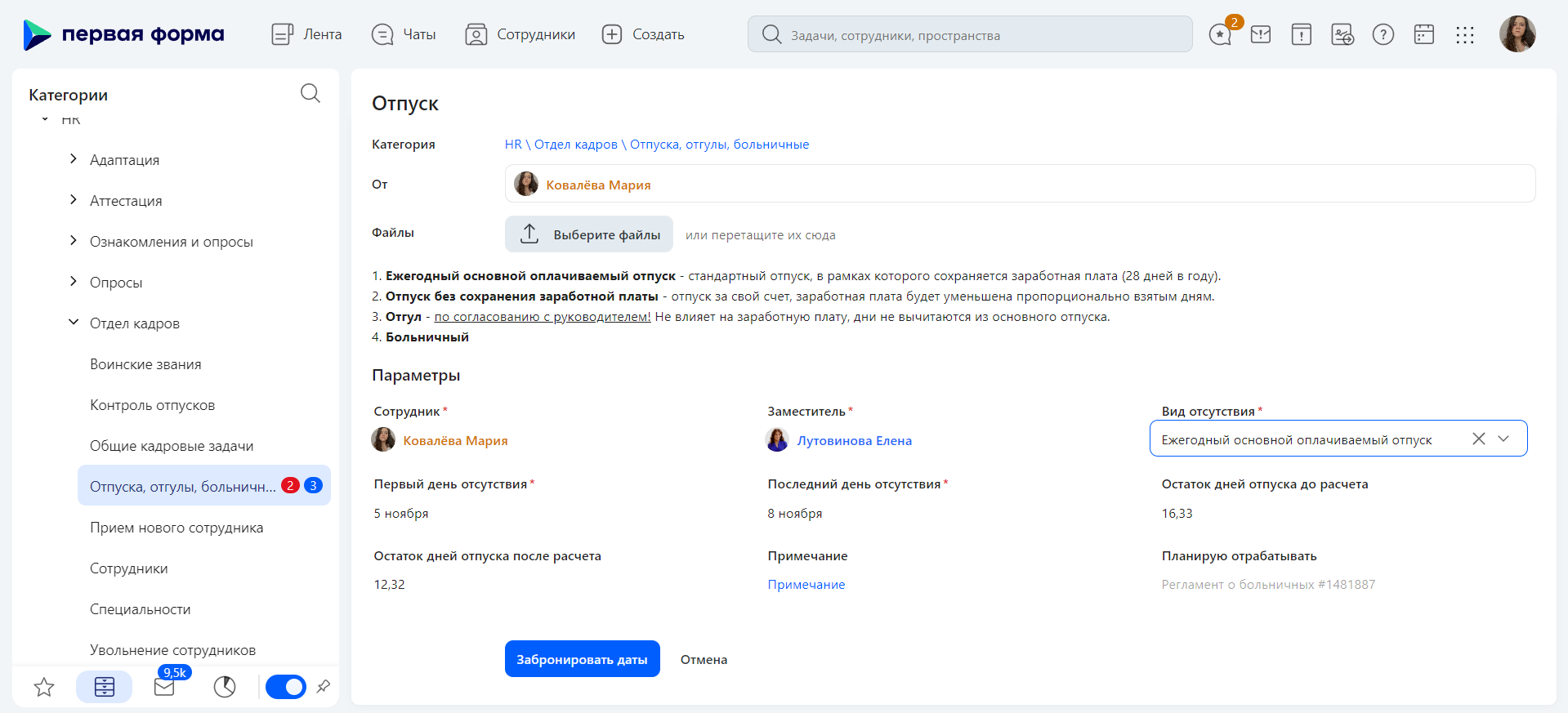The height and width of the screenshot is (713, 1568).
Task: Collapse the Отдел кадров category
Action: [x=74, y=323]
